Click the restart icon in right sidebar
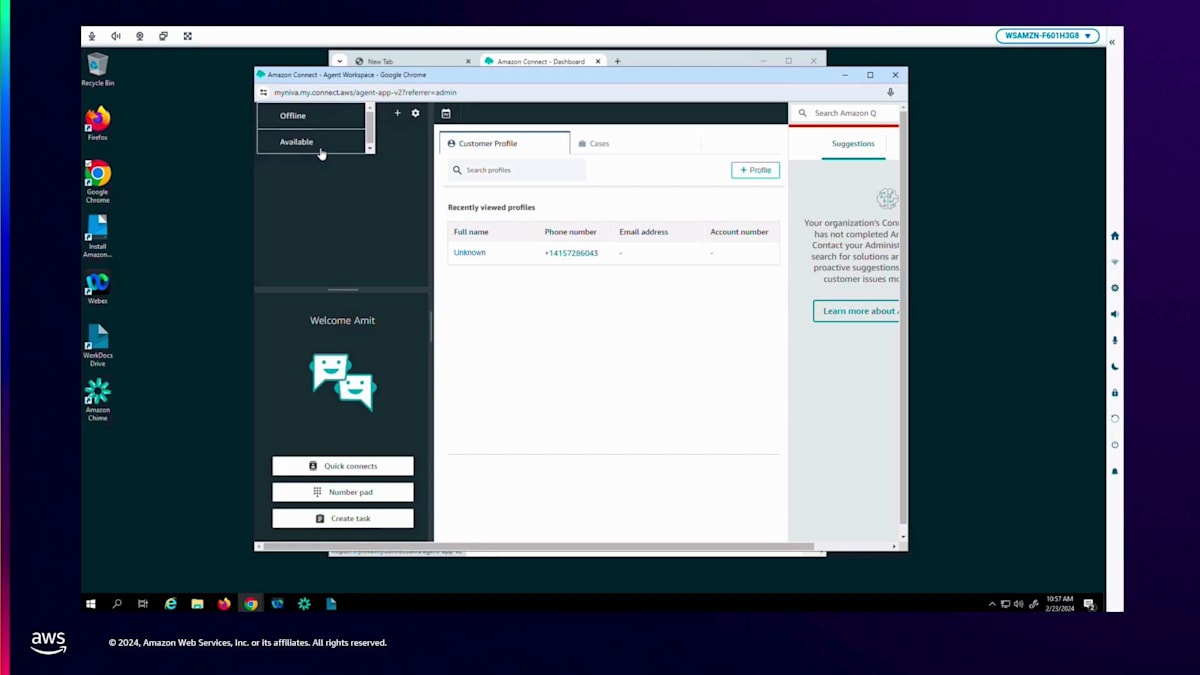This screenshot has width=1200, height=675. point(1115,419)
